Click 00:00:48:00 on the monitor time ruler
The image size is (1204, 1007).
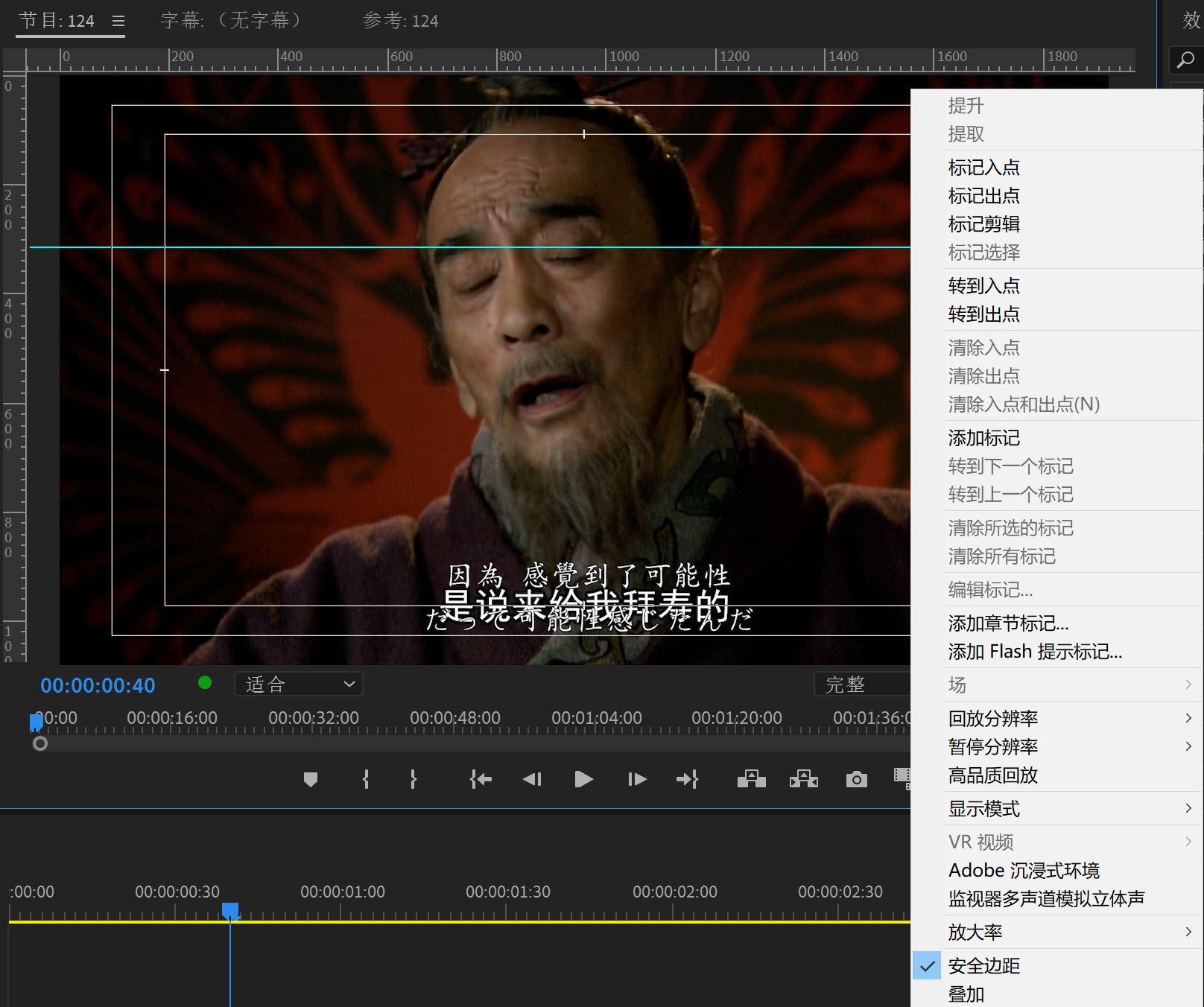coord(455,718)
